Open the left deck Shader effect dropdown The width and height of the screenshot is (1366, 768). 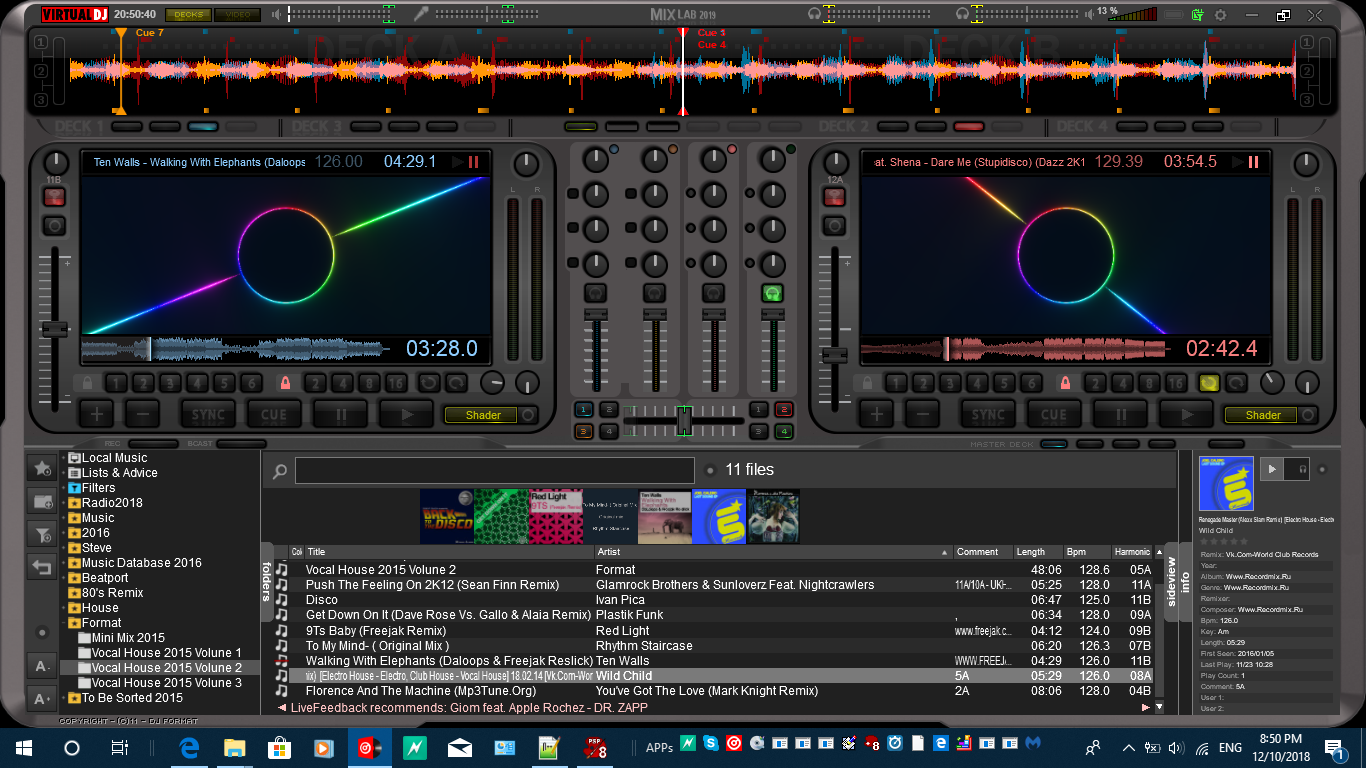coord(479,415)
